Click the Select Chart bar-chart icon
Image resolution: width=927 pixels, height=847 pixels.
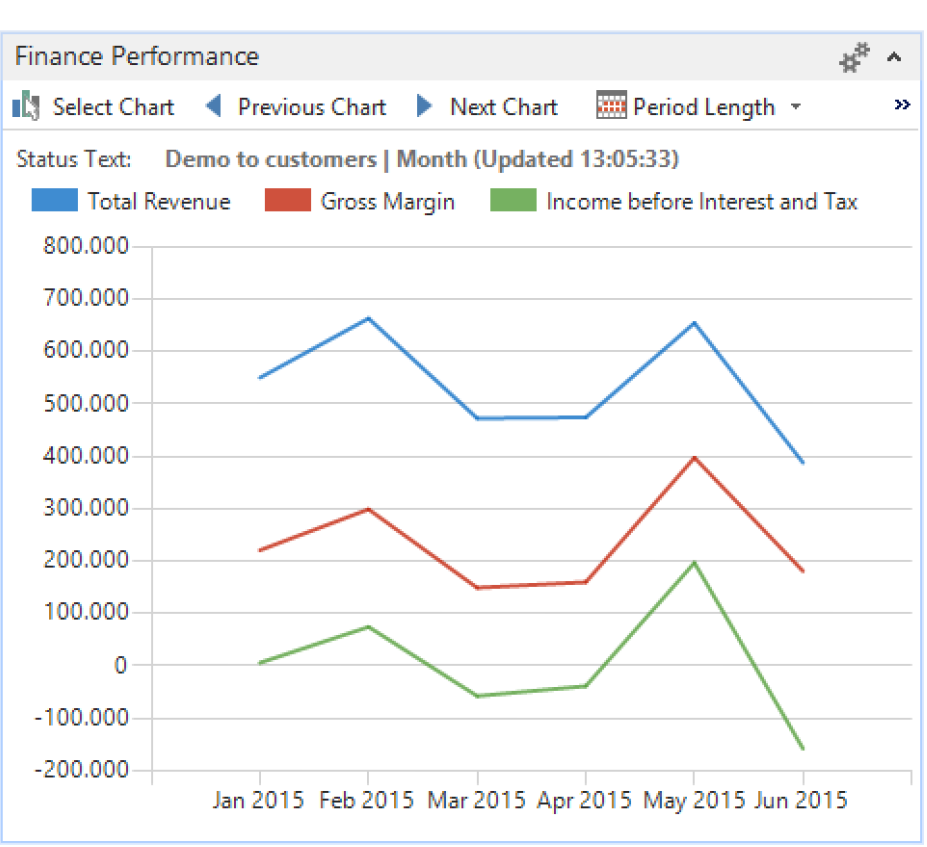coord(25,106)
